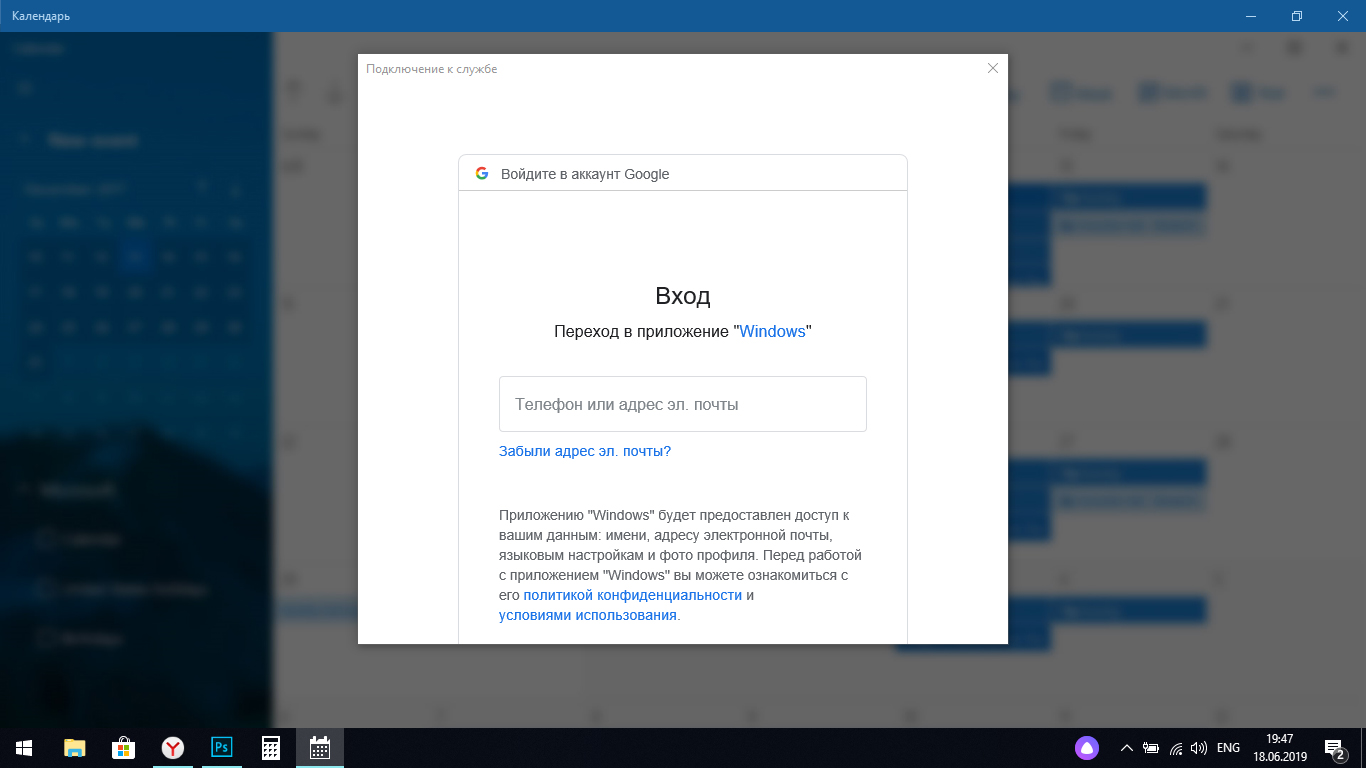Image resolution: width=1366 pixels, height=768 pixels.
Task: Show hidden system tray icons
Action: [1127, 748]
